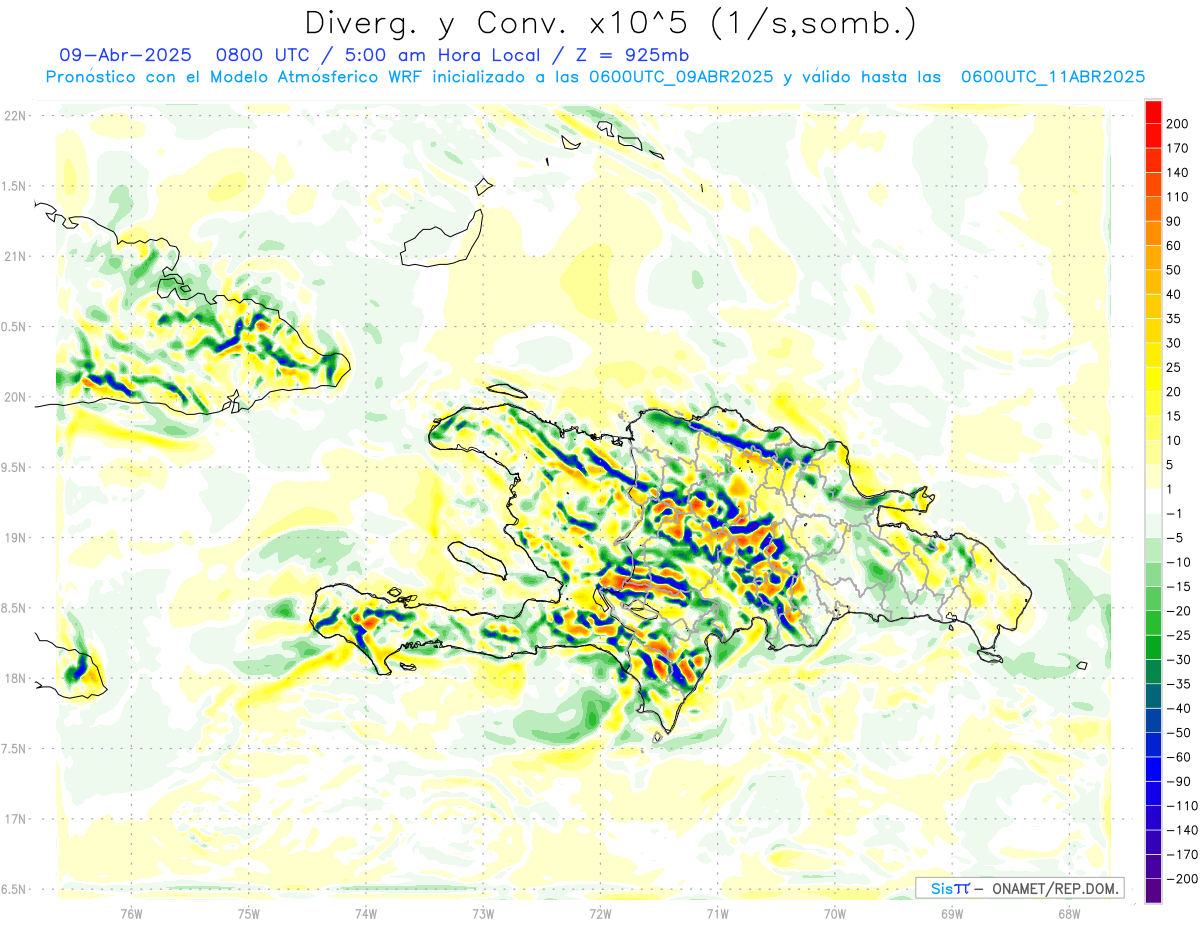
Task: Click the positive colorbar value 60
Action: (x=1174, y=246)
